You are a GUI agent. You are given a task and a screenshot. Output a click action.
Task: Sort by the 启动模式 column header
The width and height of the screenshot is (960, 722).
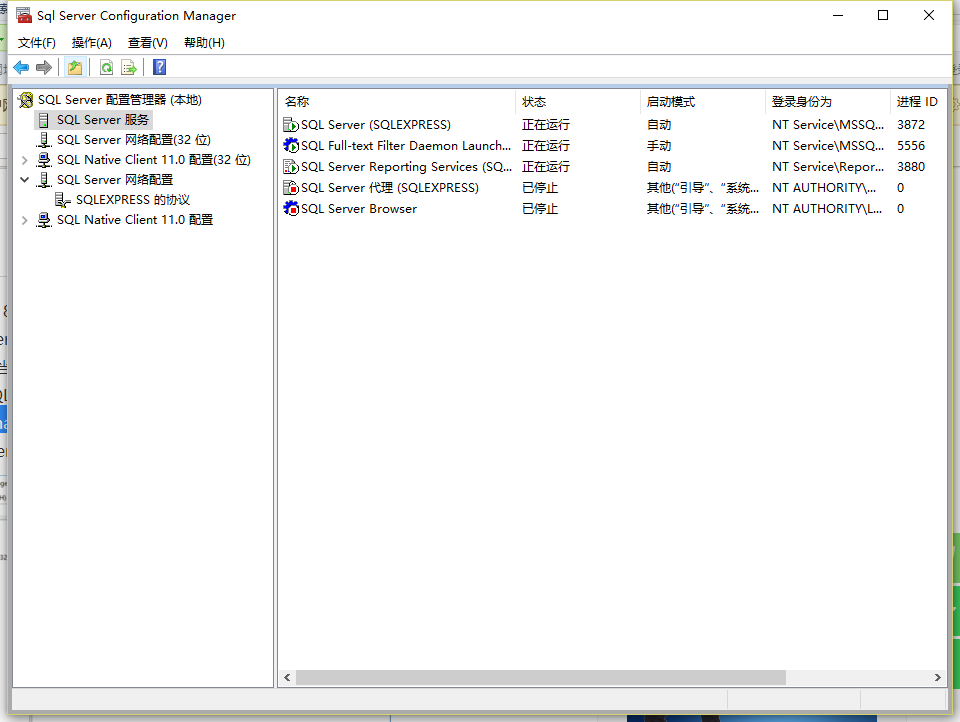click(x=703, y=102)
